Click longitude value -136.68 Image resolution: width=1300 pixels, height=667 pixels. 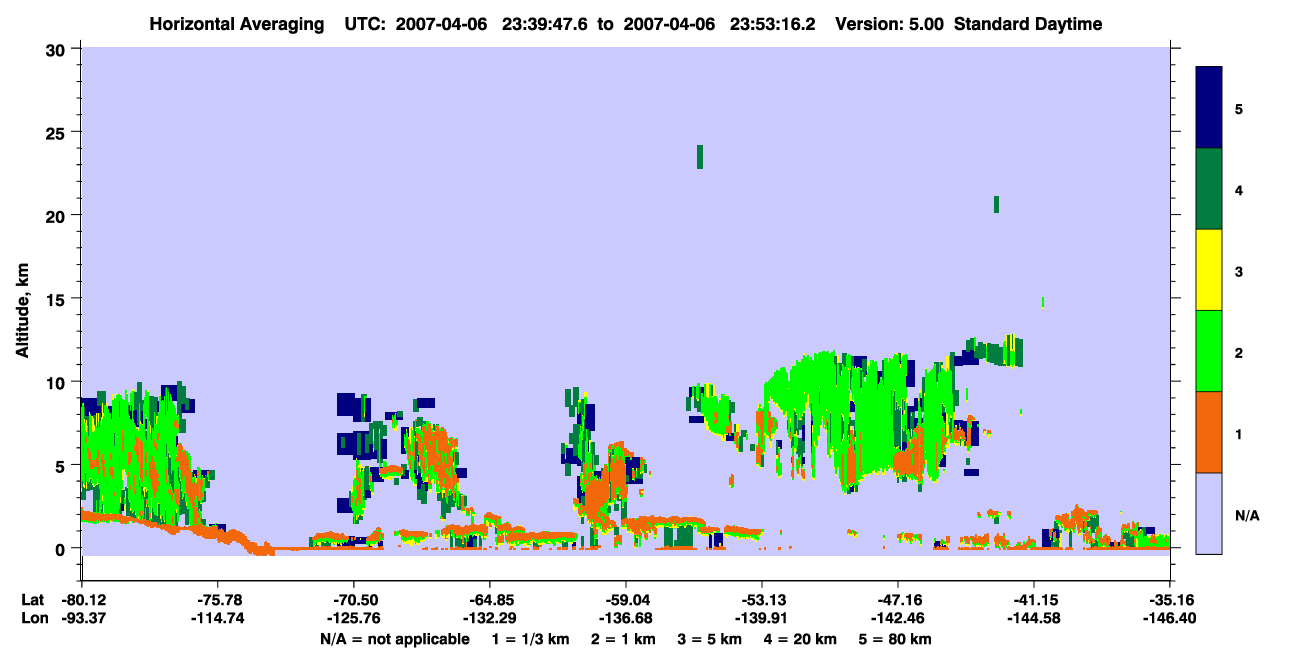pos(626,619)
